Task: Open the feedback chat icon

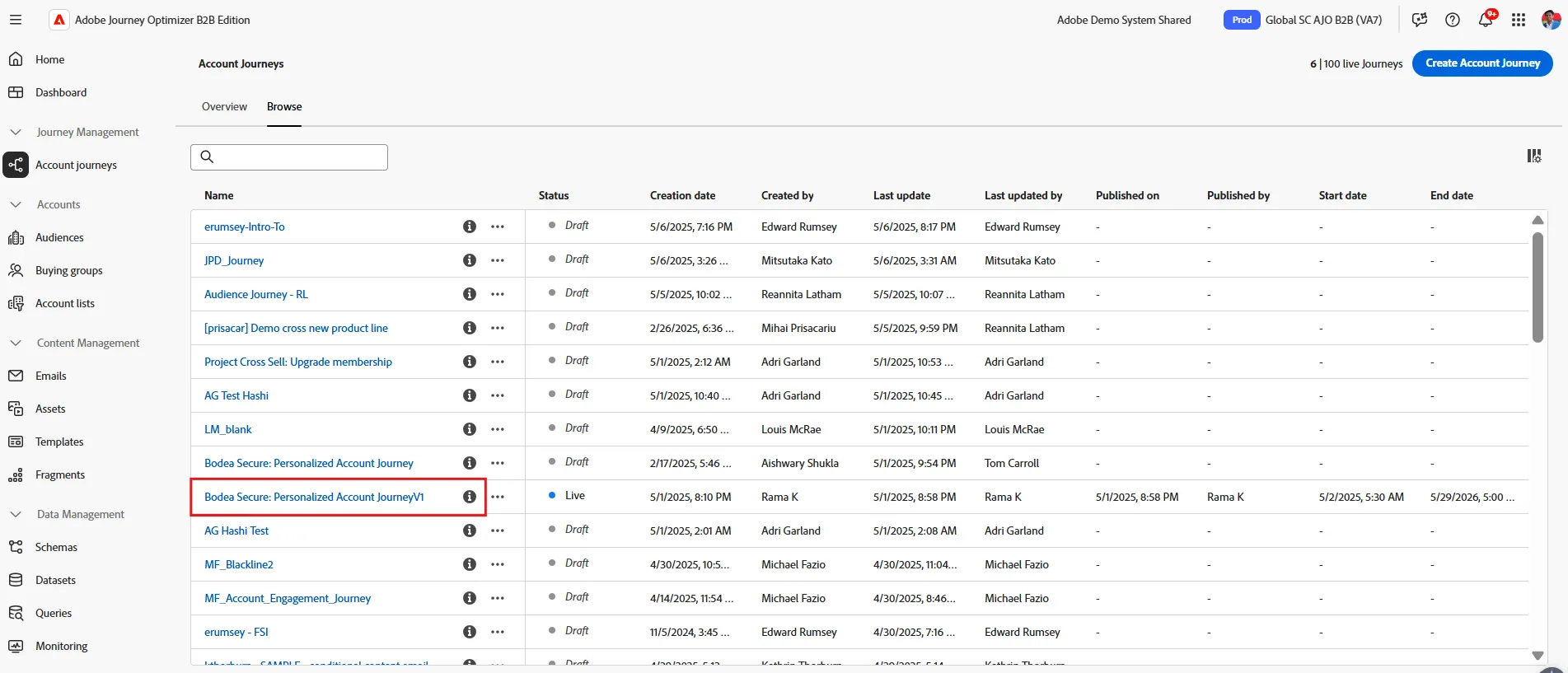Action: coord(1420,20)
